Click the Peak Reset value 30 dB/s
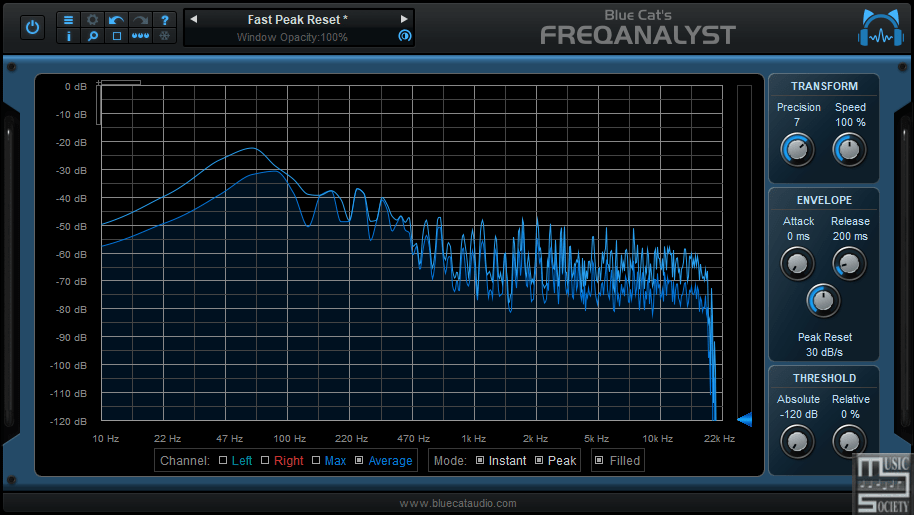Screen dimensions: 914x515 [824, 352]
